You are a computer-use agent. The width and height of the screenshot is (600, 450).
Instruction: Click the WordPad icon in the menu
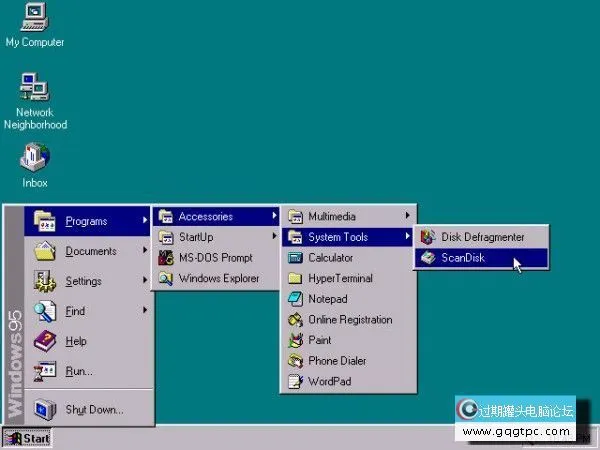tap(295, 381)
